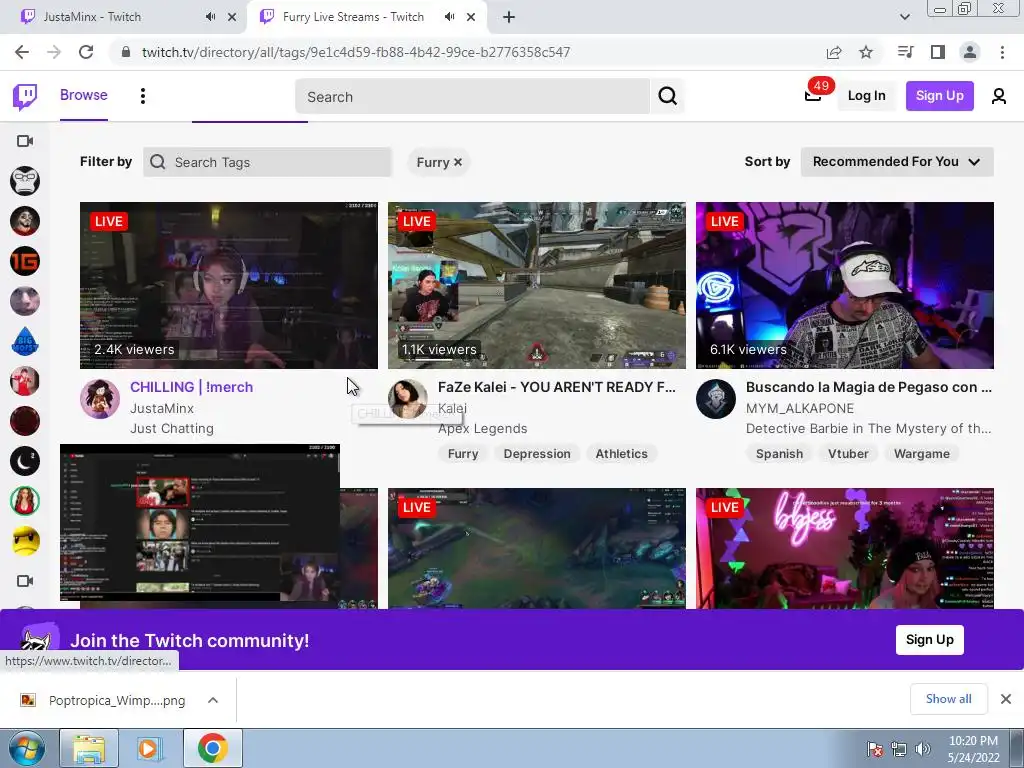Open MYM_ALKAPONE's 6.1K viewers stream thumbnail
Screen dimensions: 1024x768
pyautogui.click(x=844, y=285)
